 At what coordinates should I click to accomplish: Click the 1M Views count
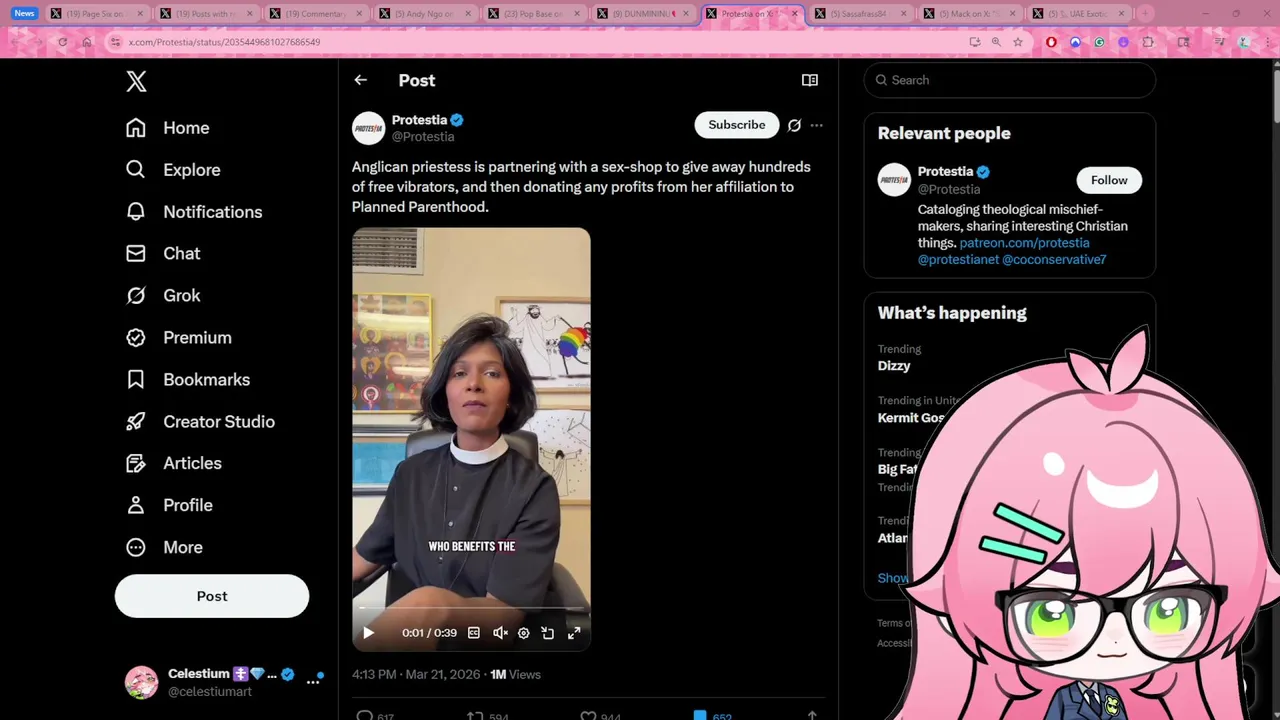515,675
